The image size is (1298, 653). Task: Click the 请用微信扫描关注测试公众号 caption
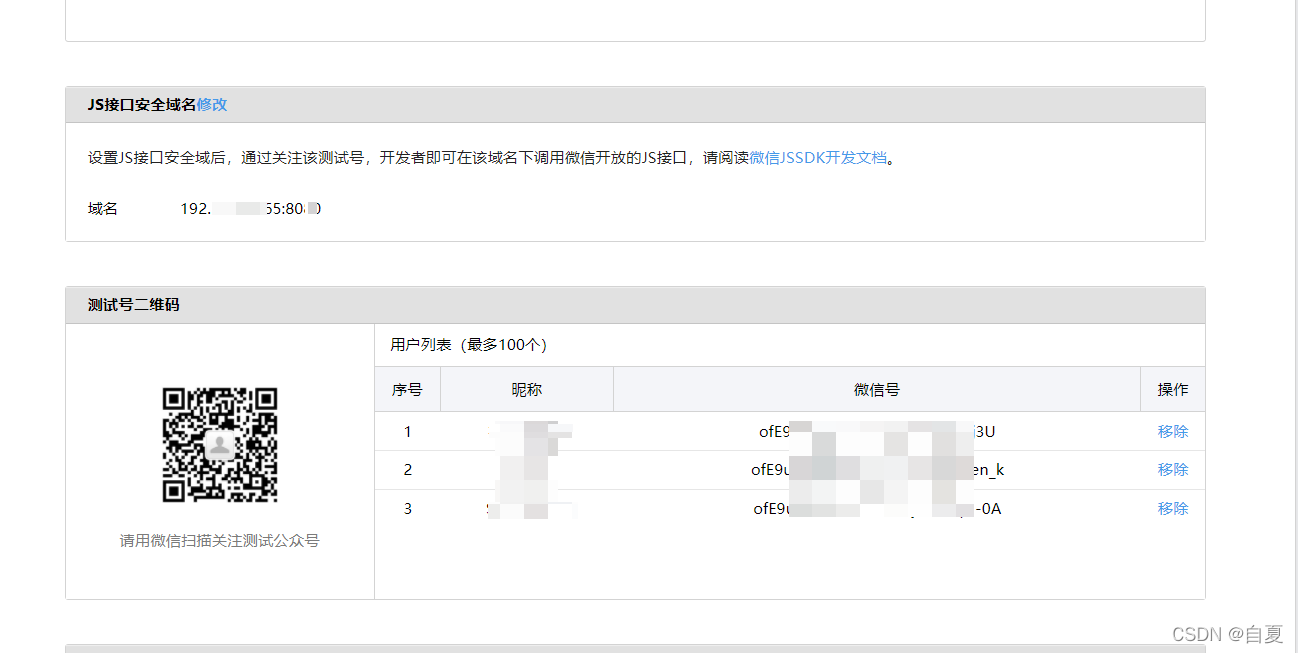click(220, 541)
